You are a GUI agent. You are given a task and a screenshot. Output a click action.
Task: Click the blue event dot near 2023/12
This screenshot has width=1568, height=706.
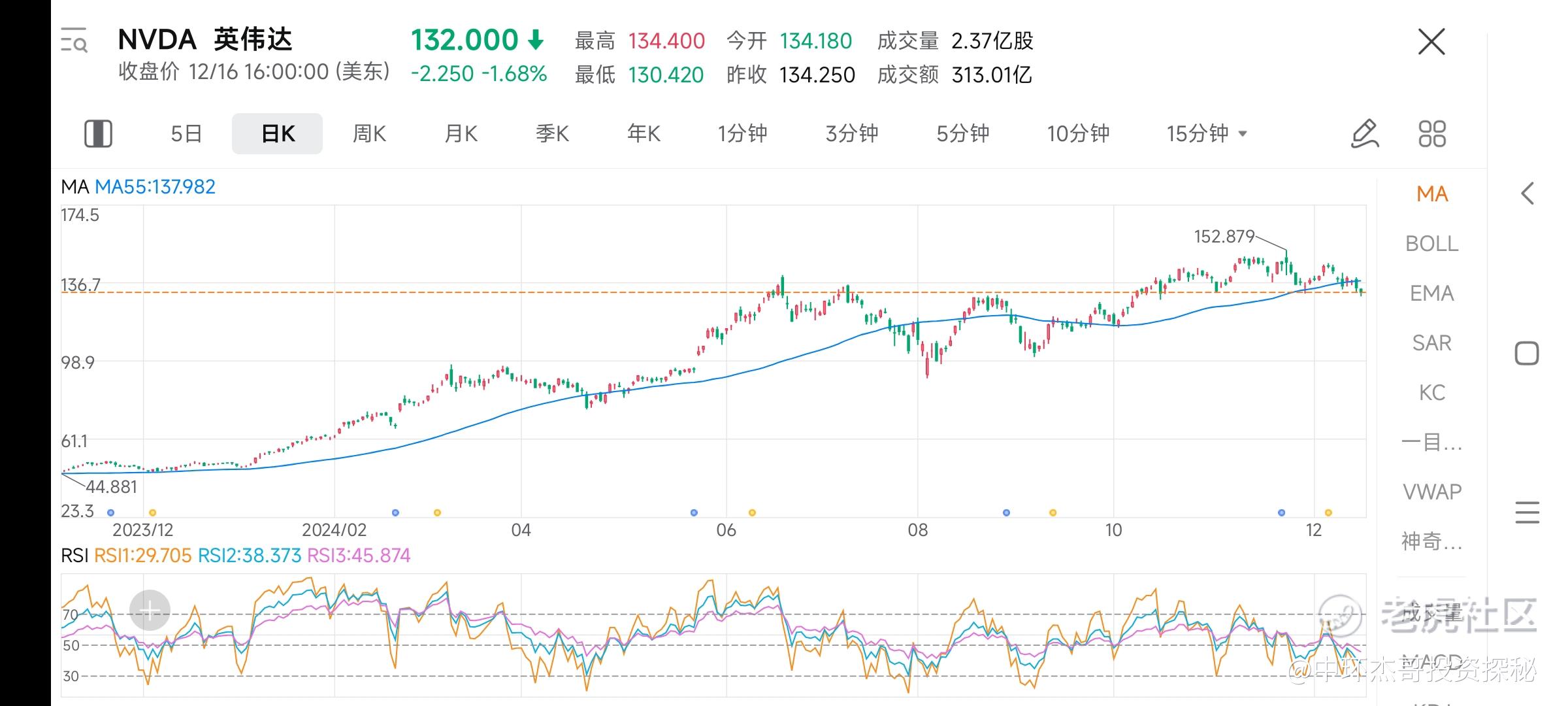(110, 513)
